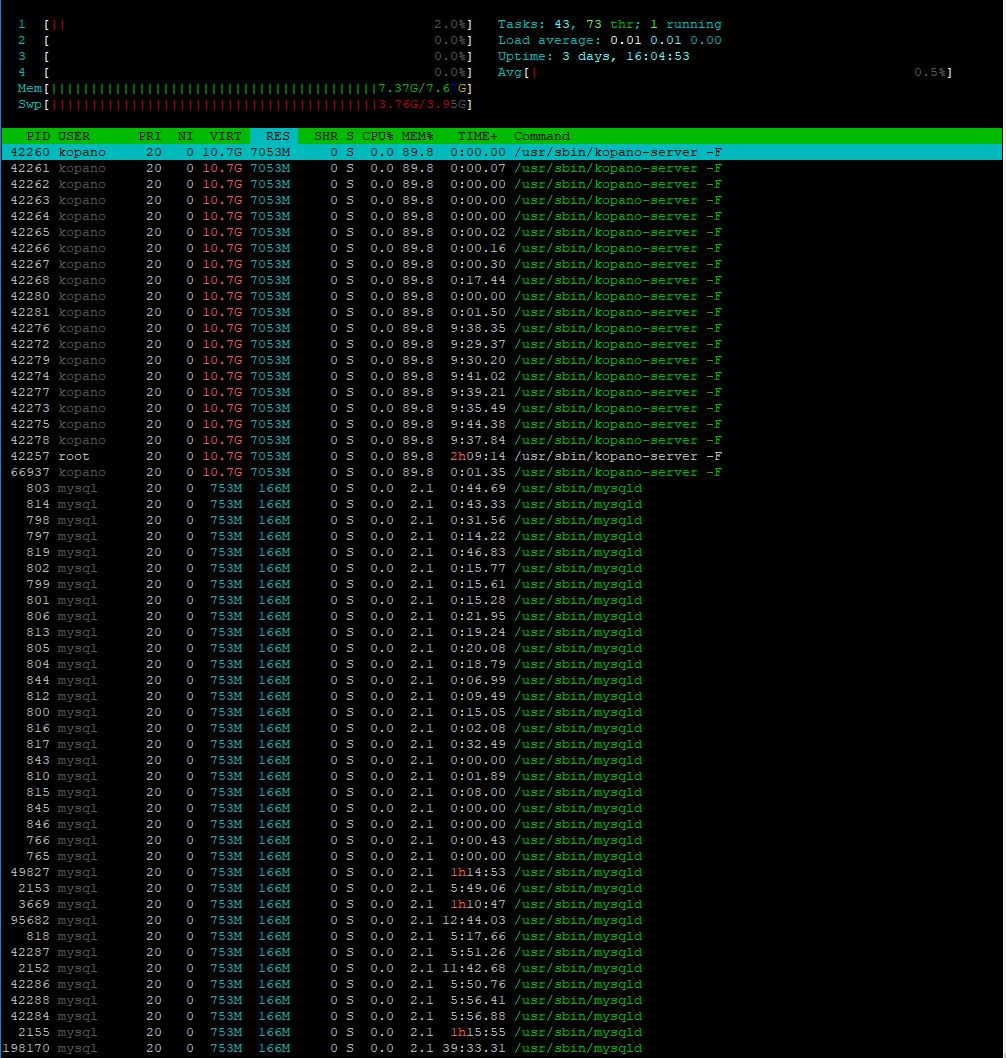Select the highlighted process row 42260
Image resolution: width=1006 pixels, height=1058 pixels.
(x=502, y=152)
